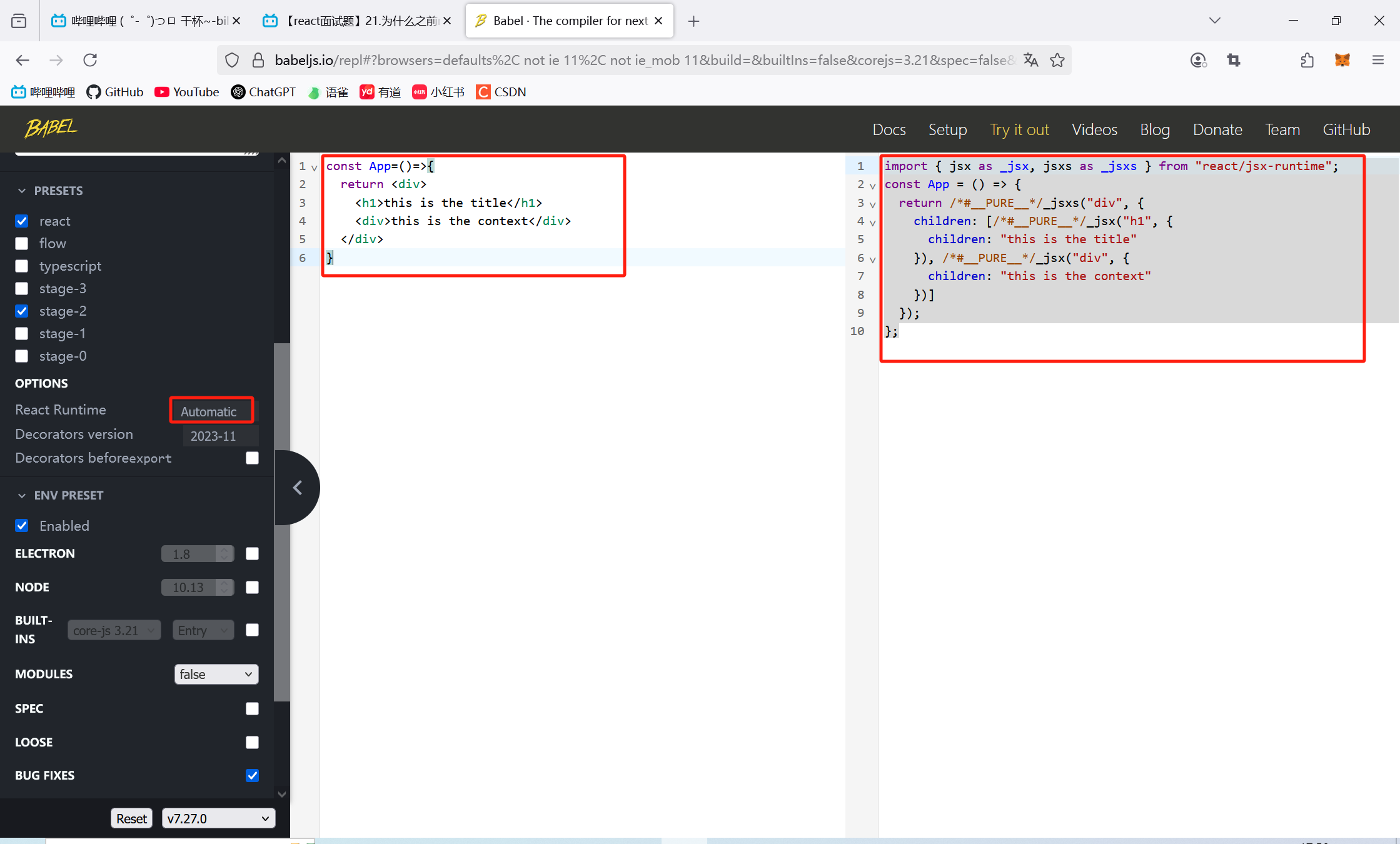Collapse the settings sidebar arrow
This screenshot has height=844, width=1400.
click(x=298, y=488)
